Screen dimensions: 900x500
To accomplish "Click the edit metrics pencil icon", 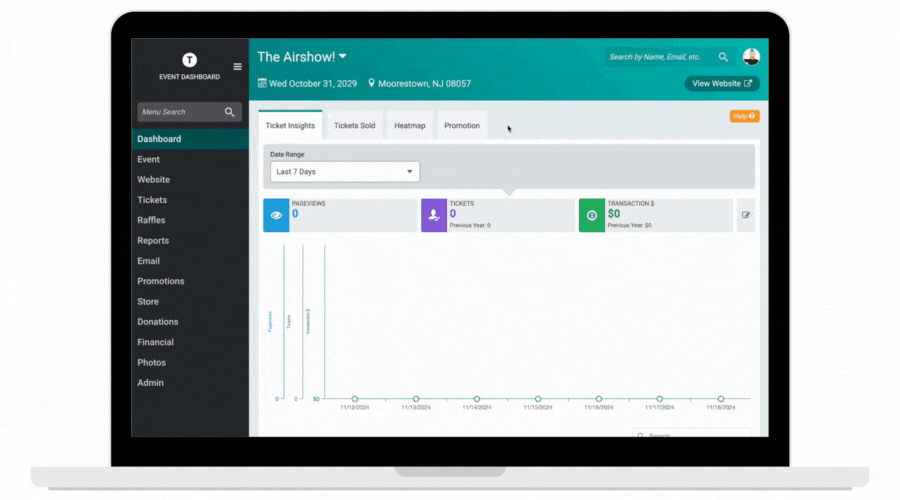I will pyautogui.click(x=746, y=215).
